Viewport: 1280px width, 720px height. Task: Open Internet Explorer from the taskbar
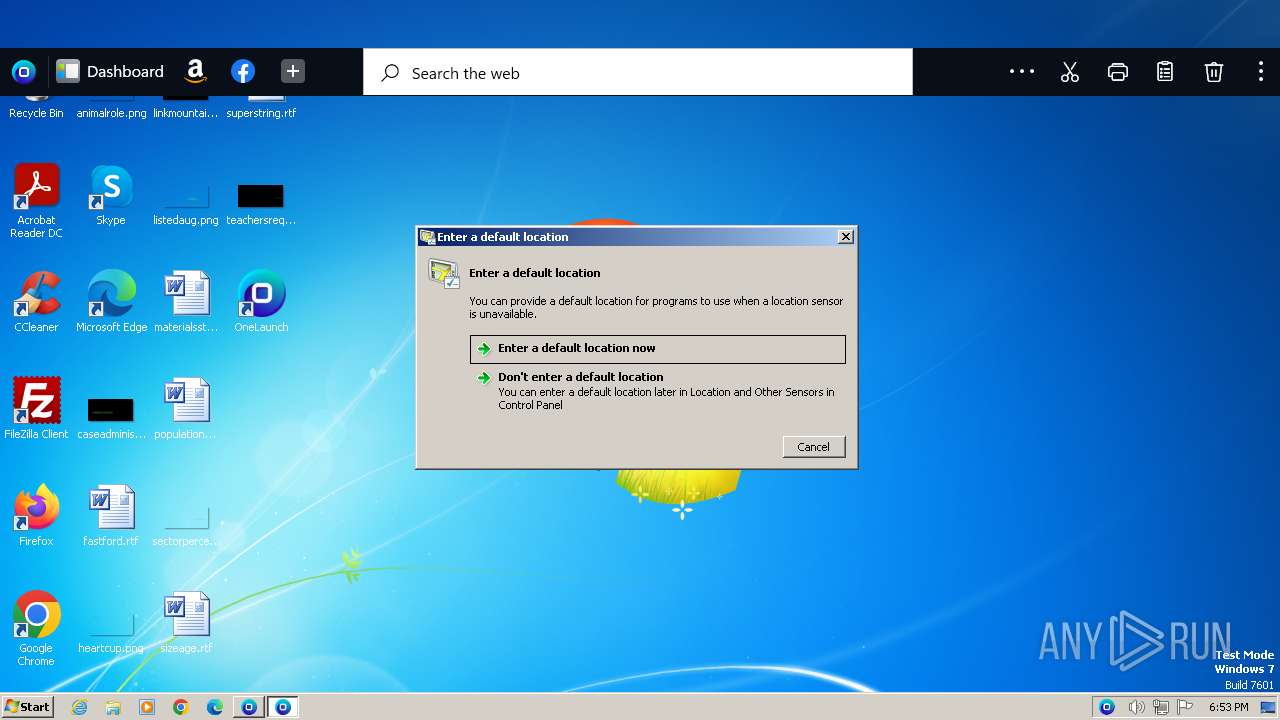point(80,707)
